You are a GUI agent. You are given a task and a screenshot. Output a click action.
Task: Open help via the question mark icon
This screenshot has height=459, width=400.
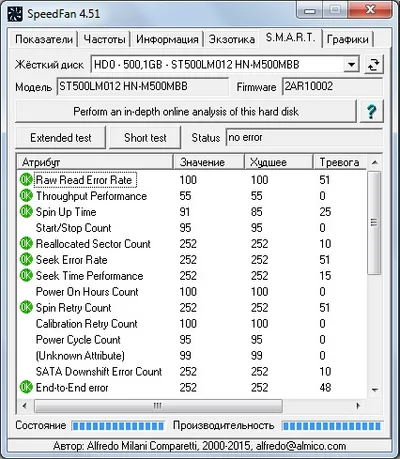click(x=371, y=112)
